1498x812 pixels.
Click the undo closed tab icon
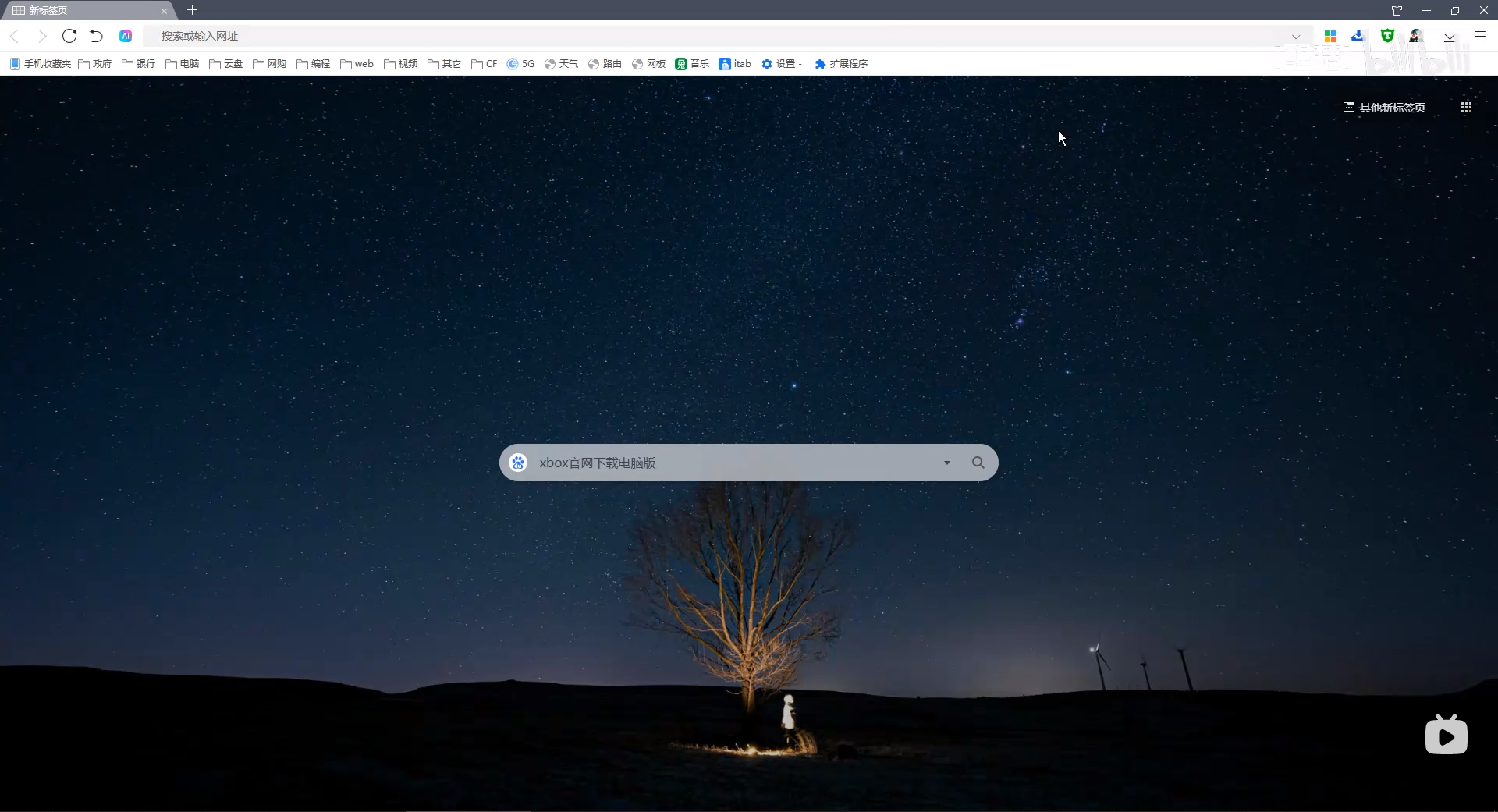coord(96,36)
